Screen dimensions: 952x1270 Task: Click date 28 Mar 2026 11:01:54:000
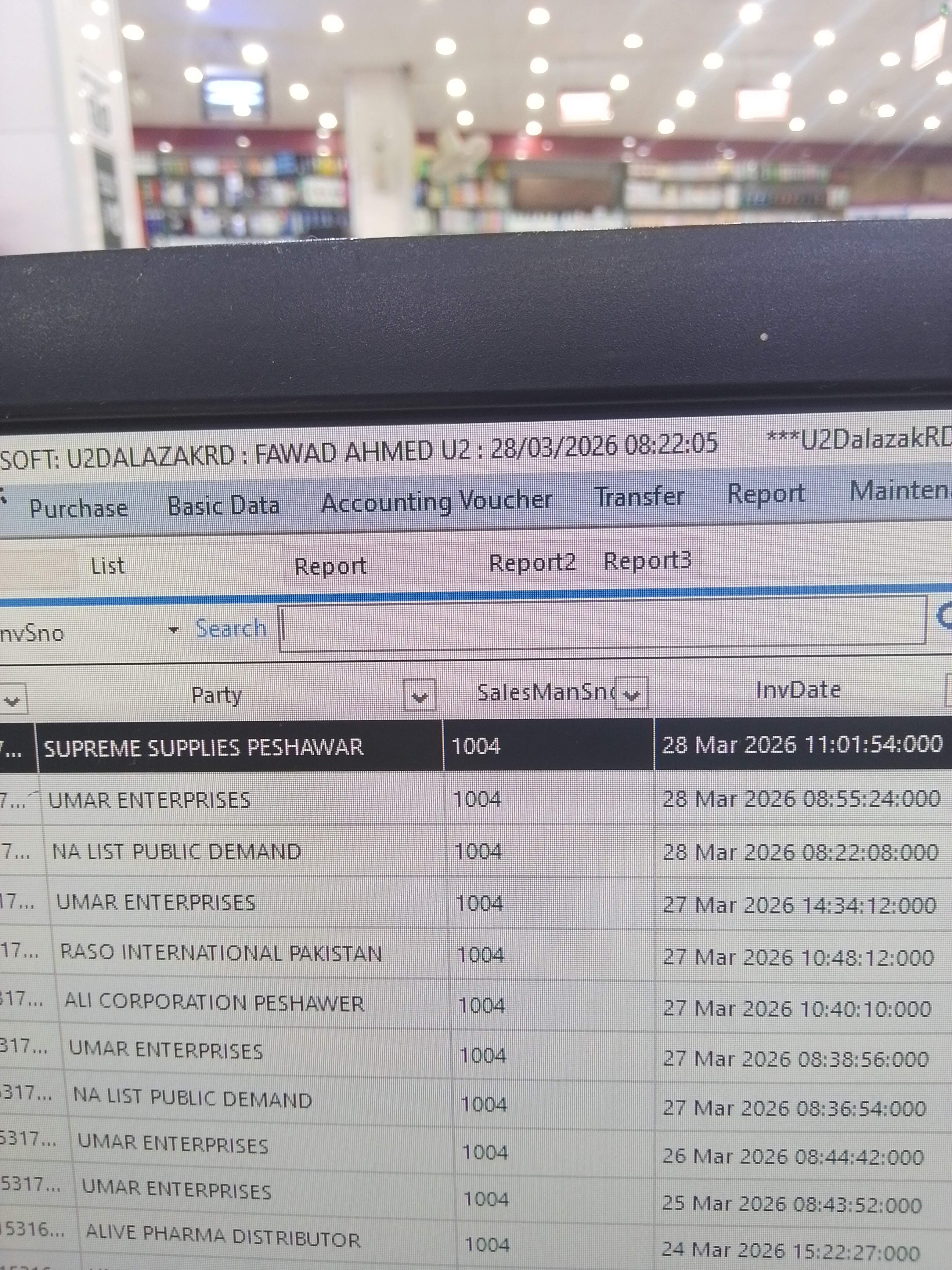802,745
